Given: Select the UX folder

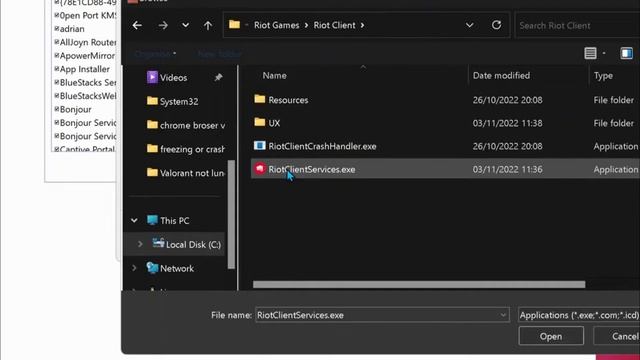Looking at the screenshot, I should (x=274, y=123).
